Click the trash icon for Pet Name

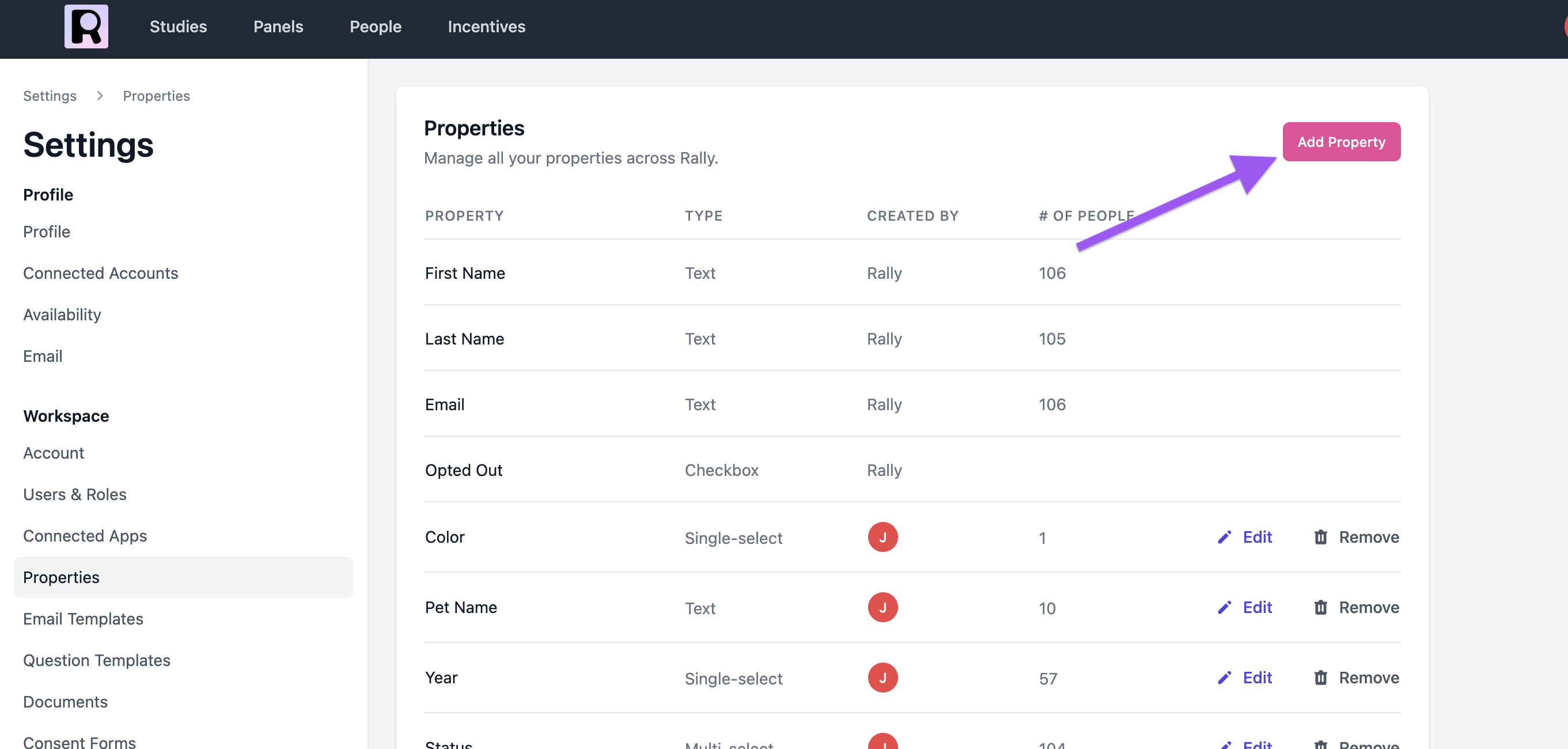[1320, 607]
